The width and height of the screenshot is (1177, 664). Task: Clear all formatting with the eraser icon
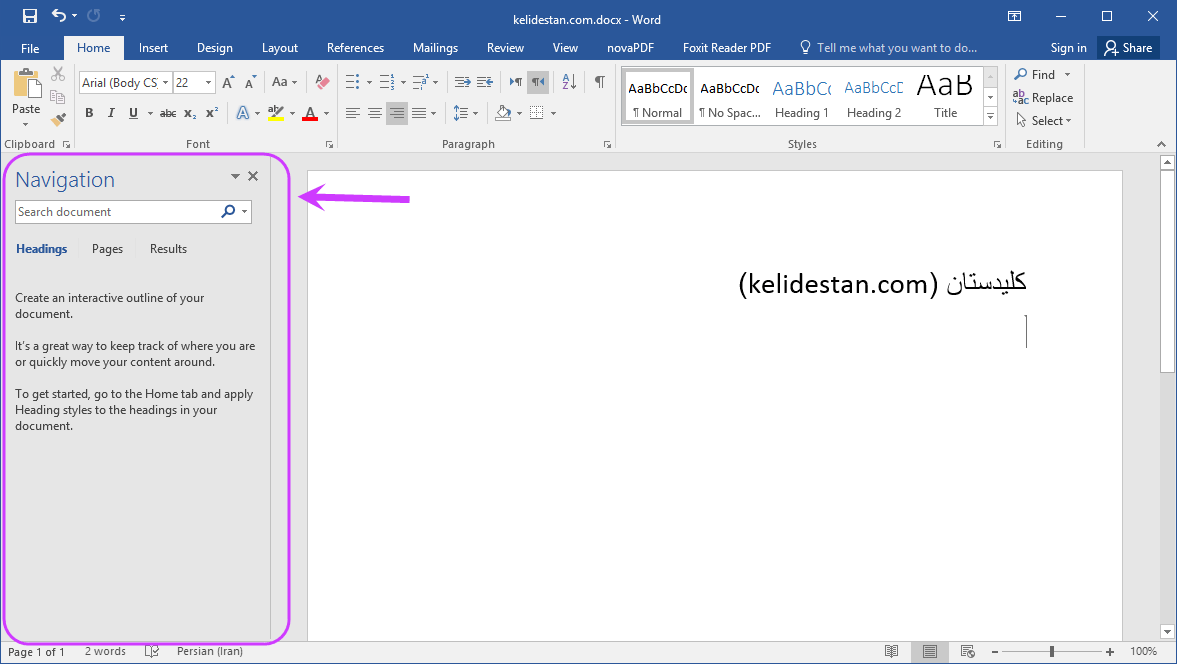(x=322, y=82)
